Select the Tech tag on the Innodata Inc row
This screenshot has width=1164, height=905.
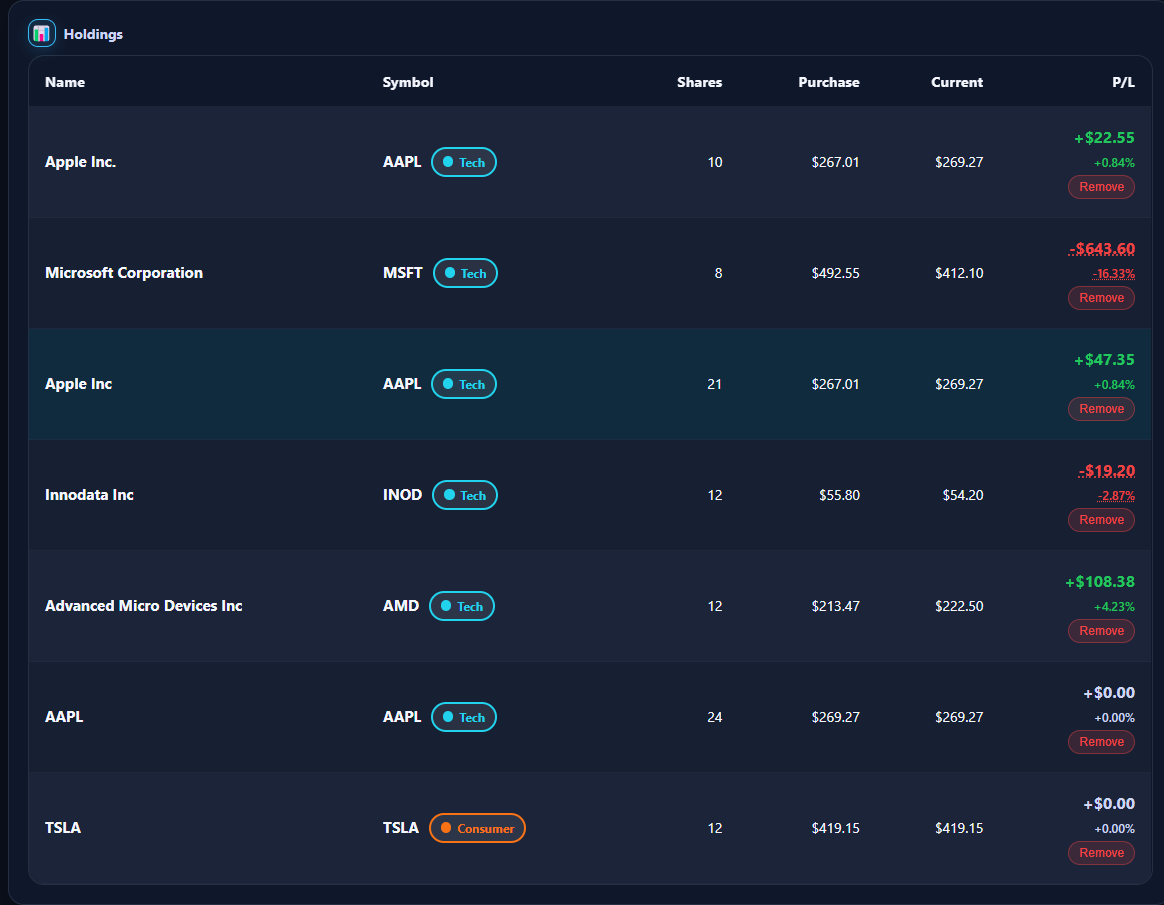[x=464, y=495]
